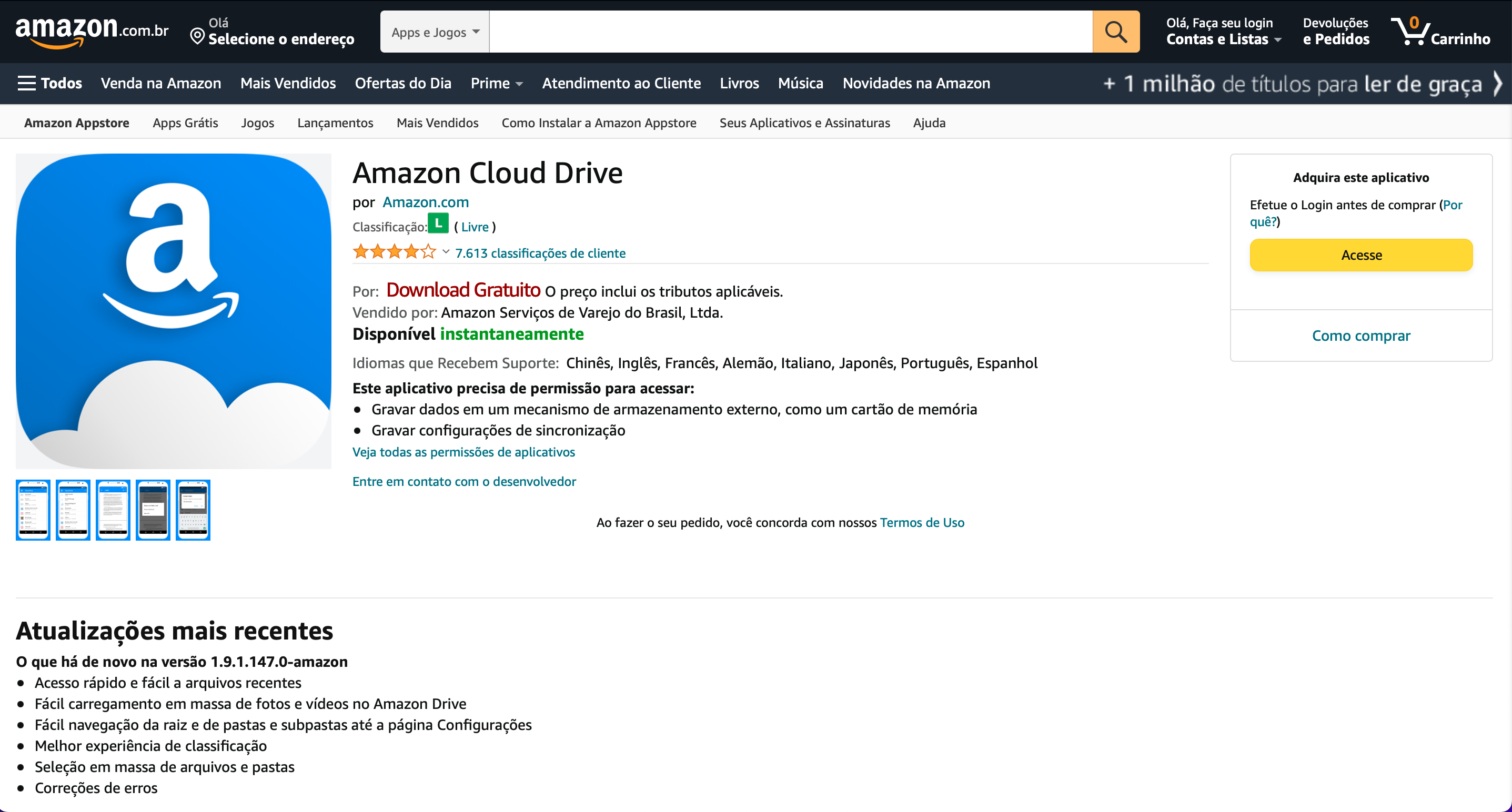1512x812 pixels.
Task: Click Devoluções e Pedidos
Action: pyautogui.click(x=1336, y=32)
